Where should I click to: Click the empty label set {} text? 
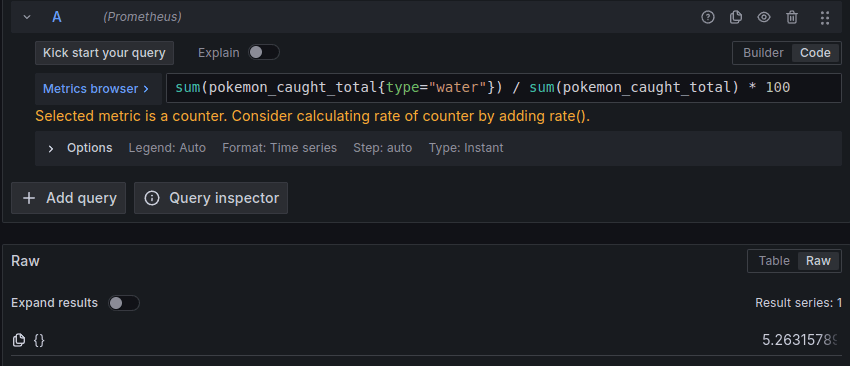point(39,341)
